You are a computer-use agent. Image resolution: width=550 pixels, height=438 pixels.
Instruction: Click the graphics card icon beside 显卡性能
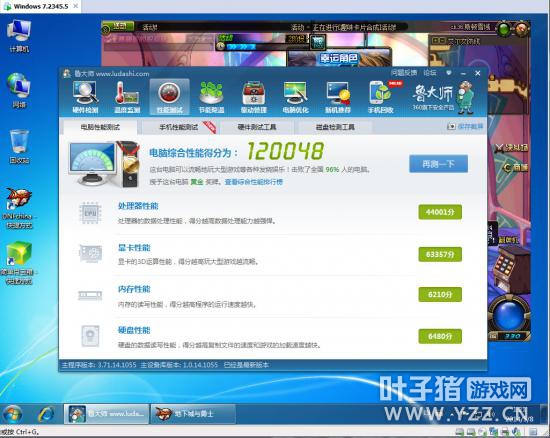90,254
